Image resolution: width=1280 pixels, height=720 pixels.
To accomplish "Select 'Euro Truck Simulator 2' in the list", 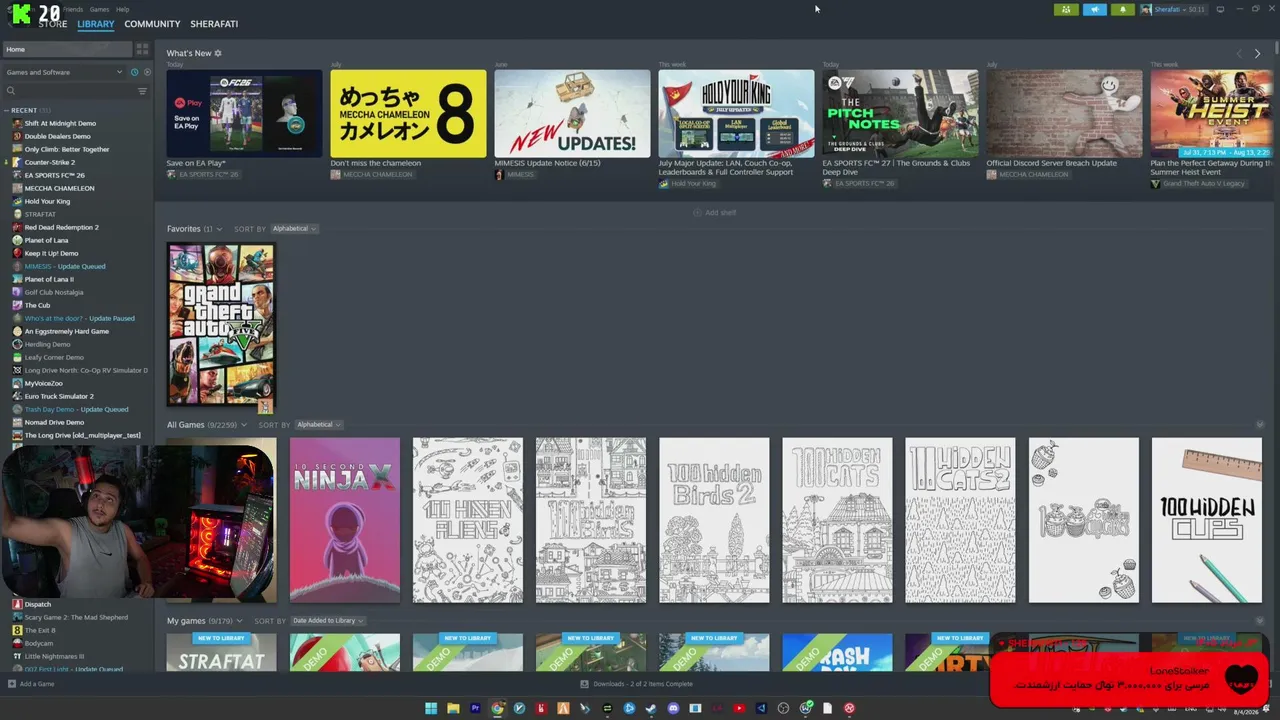I will pyautogui.click(x=59, y=396).
